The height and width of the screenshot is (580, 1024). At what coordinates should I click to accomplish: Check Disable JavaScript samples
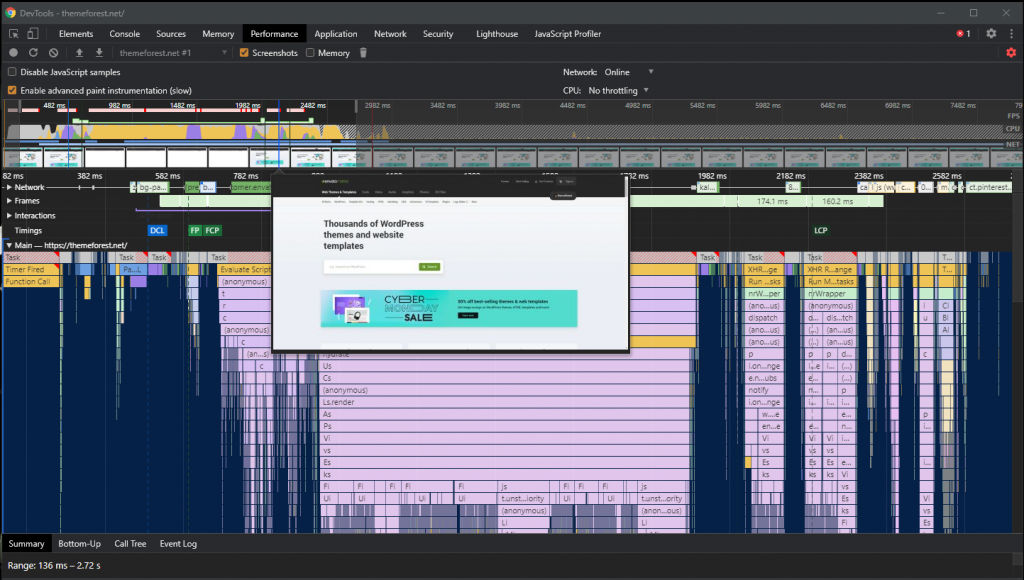point(12,72)
